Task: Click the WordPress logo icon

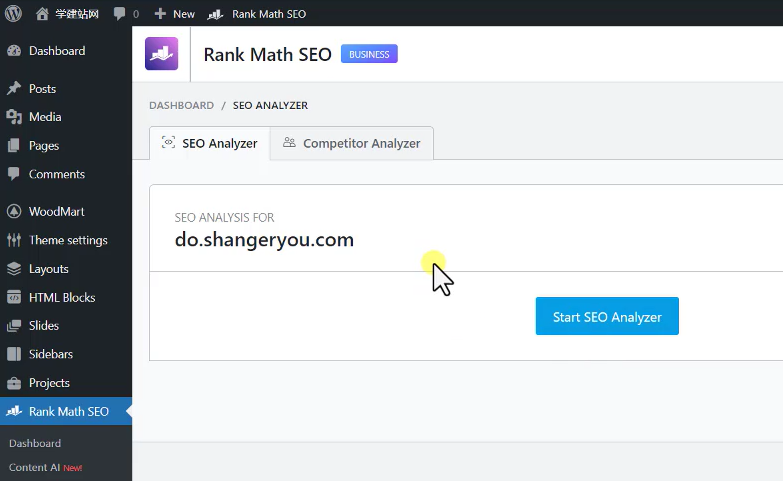Action: pyautogui.click(x=14, y=14)
